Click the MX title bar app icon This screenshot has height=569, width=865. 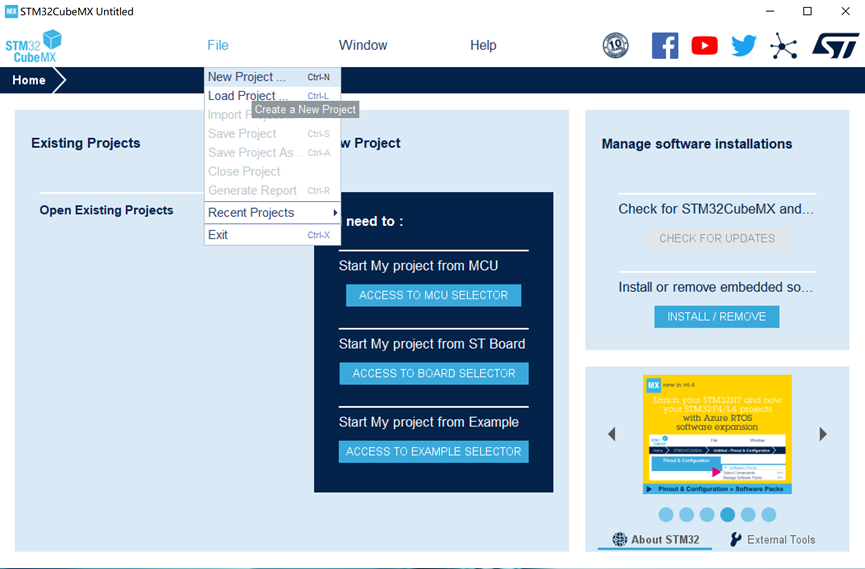[11, 11]
